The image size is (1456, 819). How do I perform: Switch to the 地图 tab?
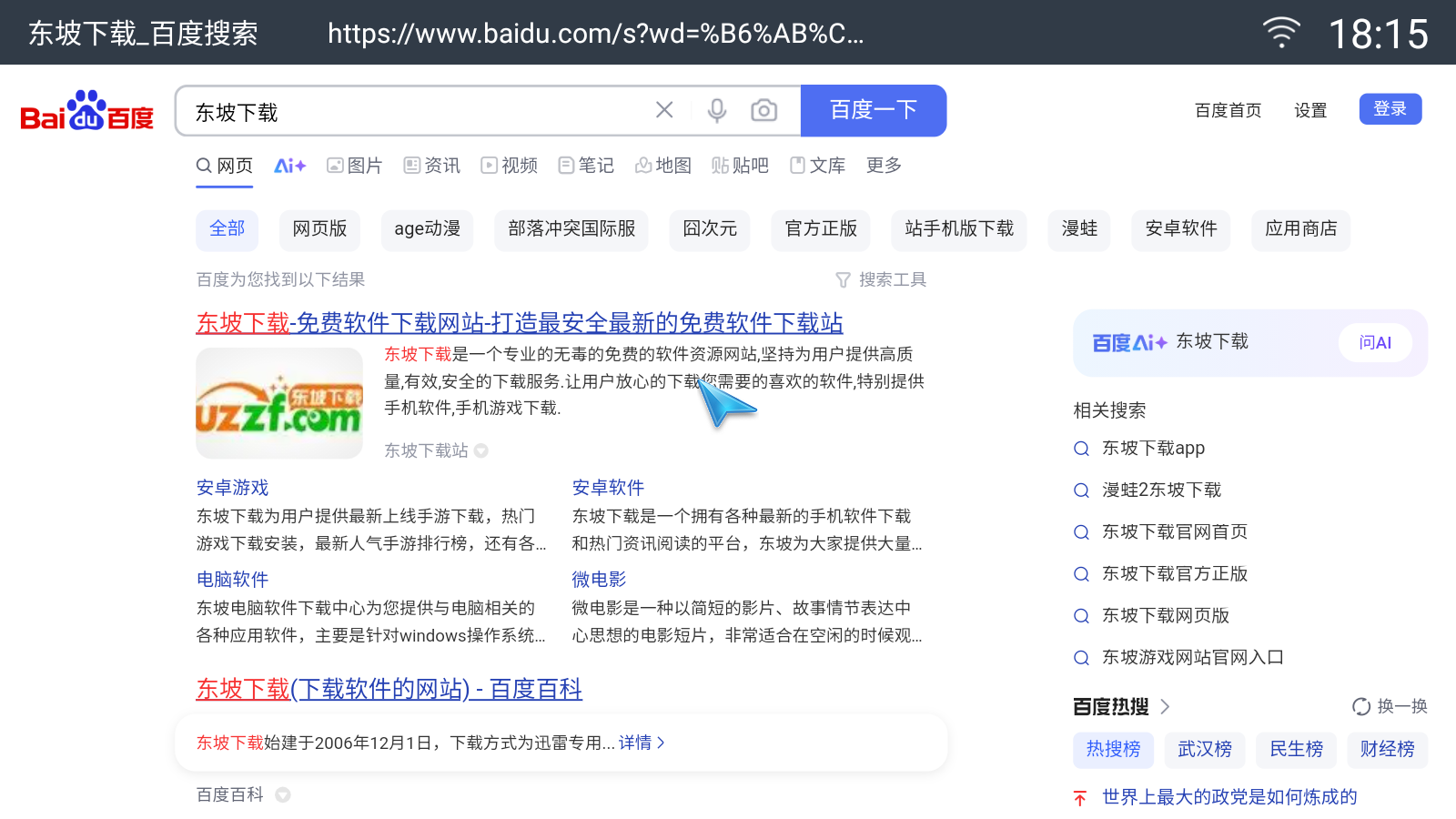pyautogui.click(x=662, y=166)
